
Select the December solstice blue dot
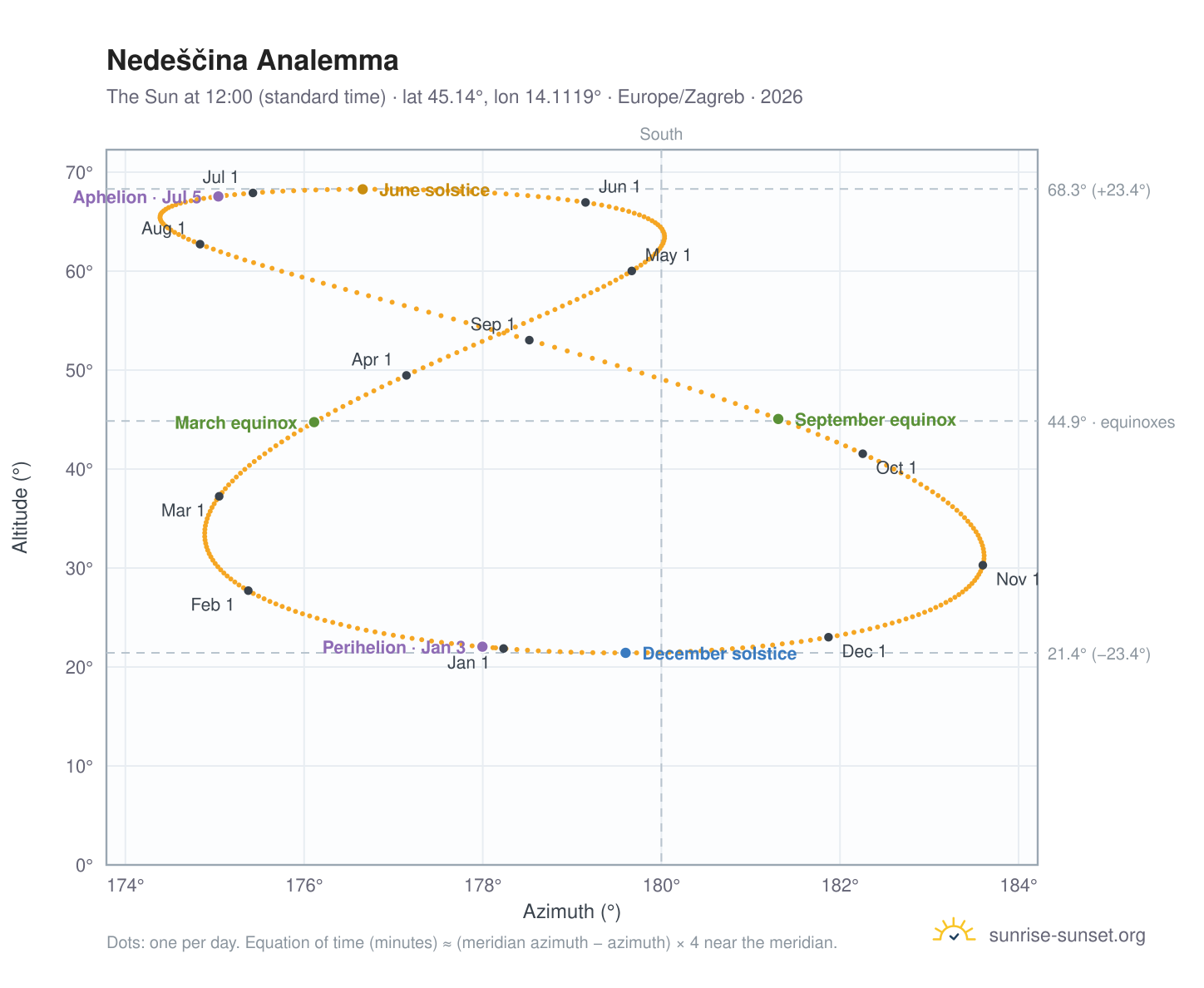coord(625,653)
